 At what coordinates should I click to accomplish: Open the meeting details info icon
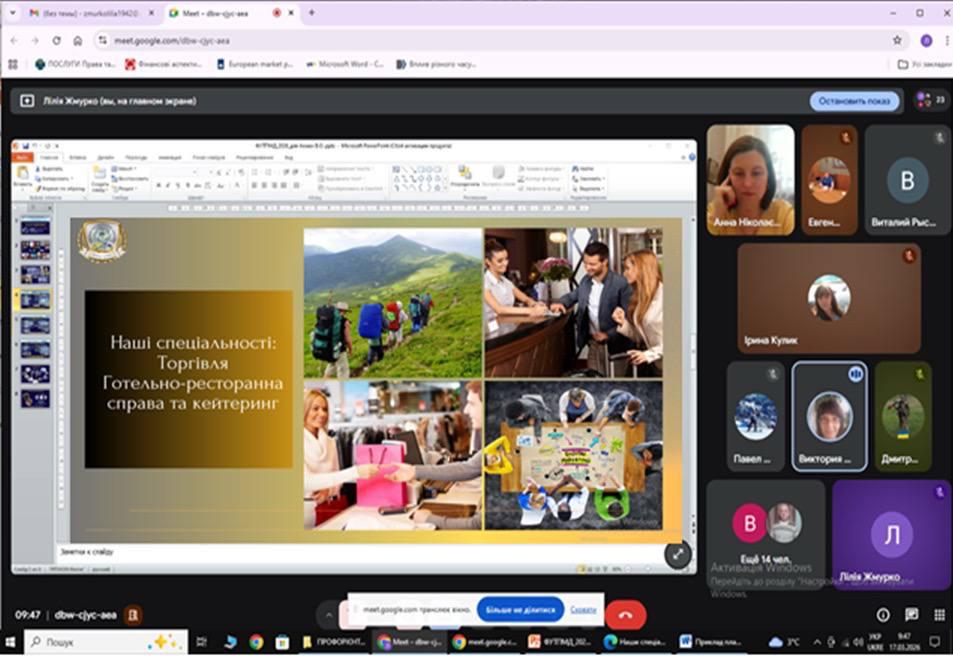coord(883,615)
